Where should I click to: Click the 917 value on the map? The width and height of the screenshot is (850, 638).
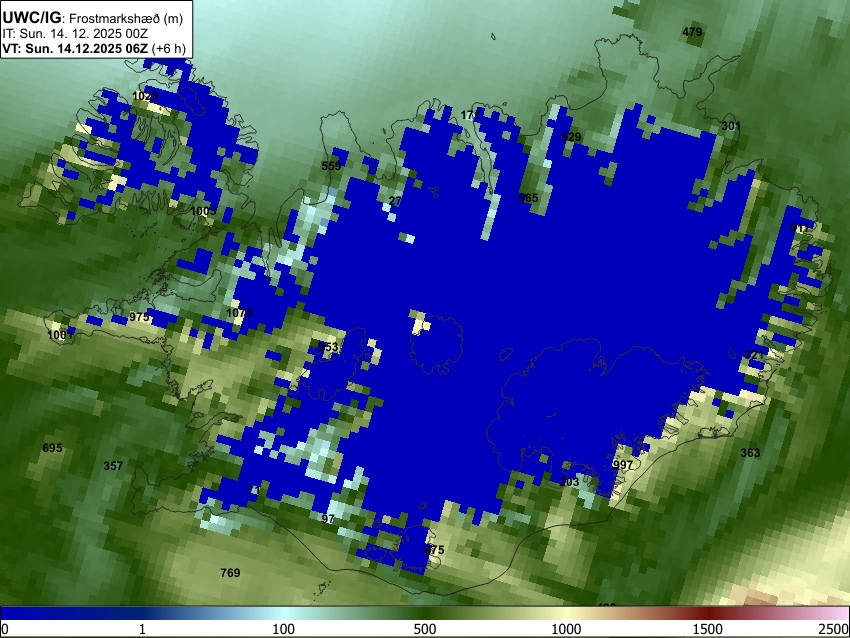tap(800, 228)
